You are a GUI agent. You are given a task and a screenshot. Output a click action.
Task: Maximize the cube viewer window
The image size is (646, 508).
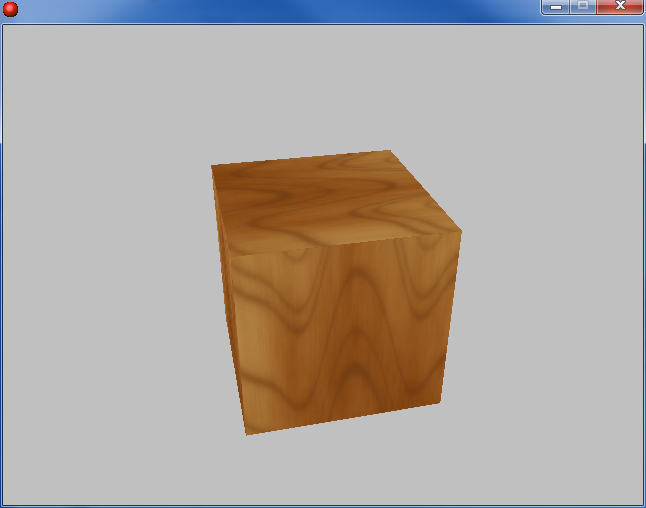[x=583, y=7]
